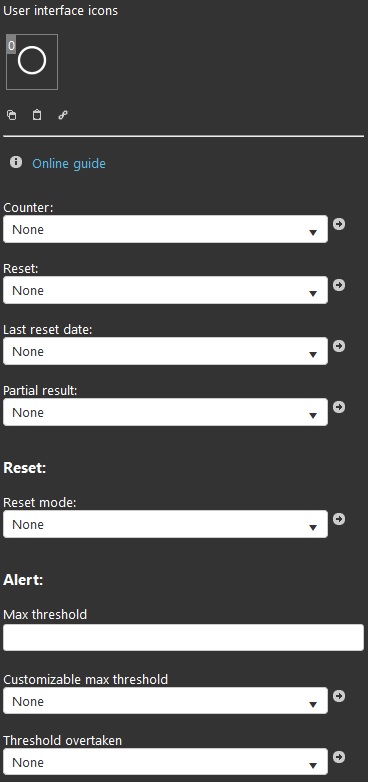Click the arrow icon beside Reset mode
The width and height of the screenshot is (368, 782).
pos(339,519)
